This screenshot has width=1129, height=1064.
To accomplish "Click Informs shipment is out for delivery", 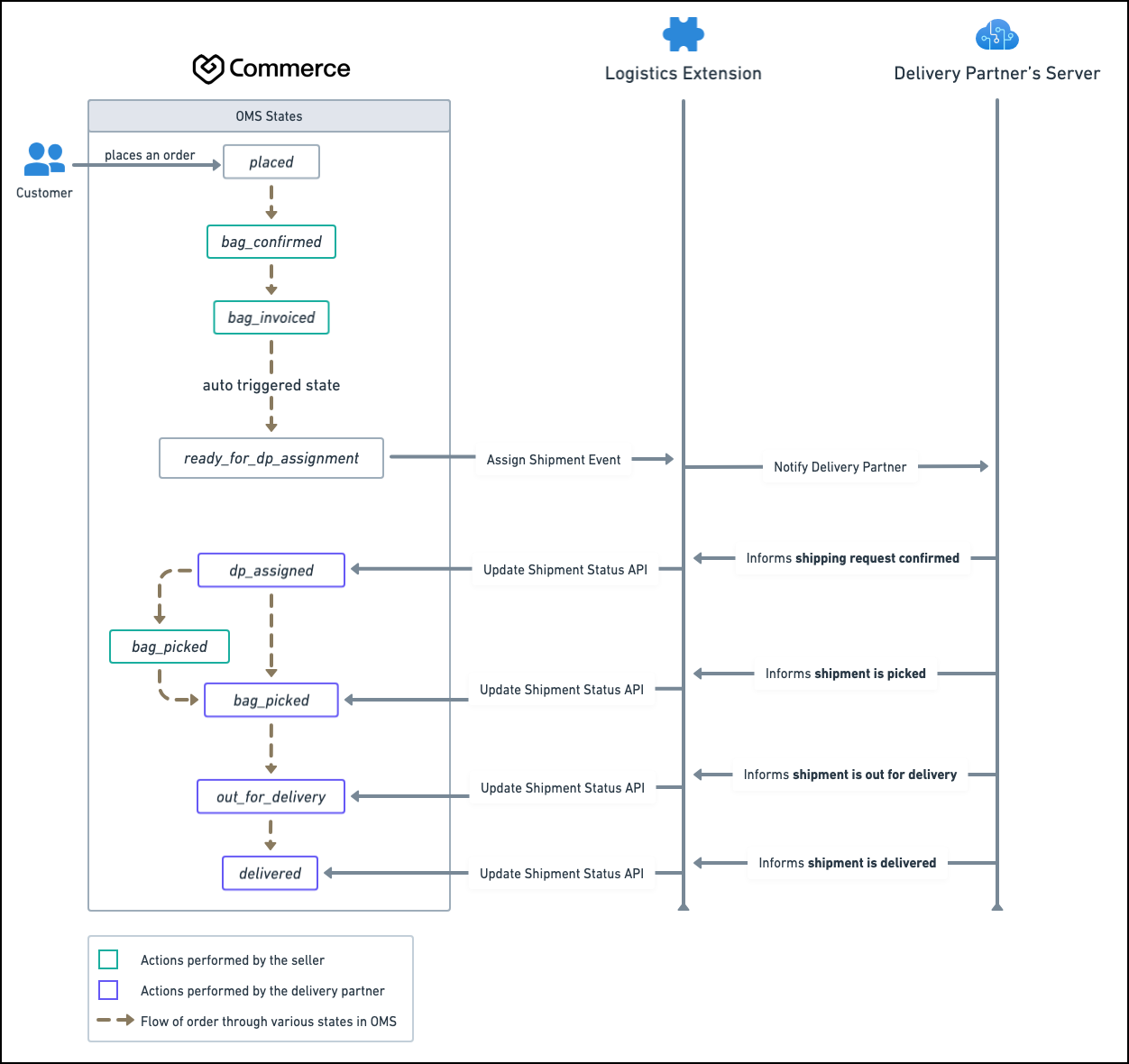I will coord(850,775).
